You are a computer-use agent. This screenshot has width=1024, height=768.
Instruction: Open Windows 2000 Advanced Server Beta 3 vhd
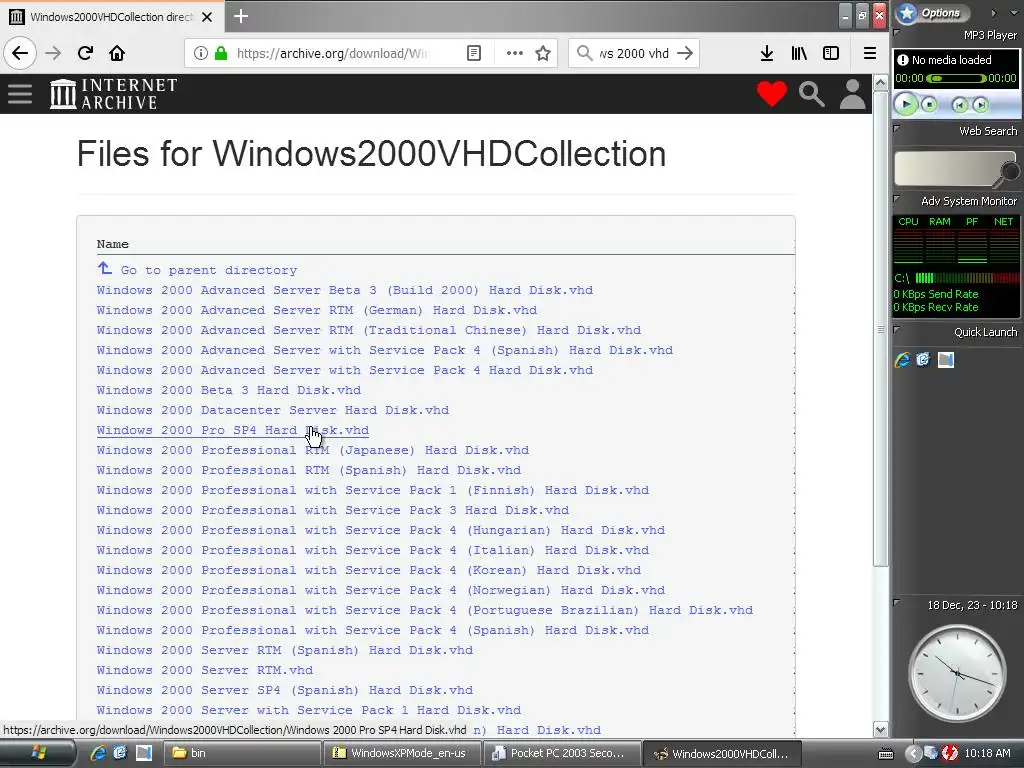click(345, 290)
